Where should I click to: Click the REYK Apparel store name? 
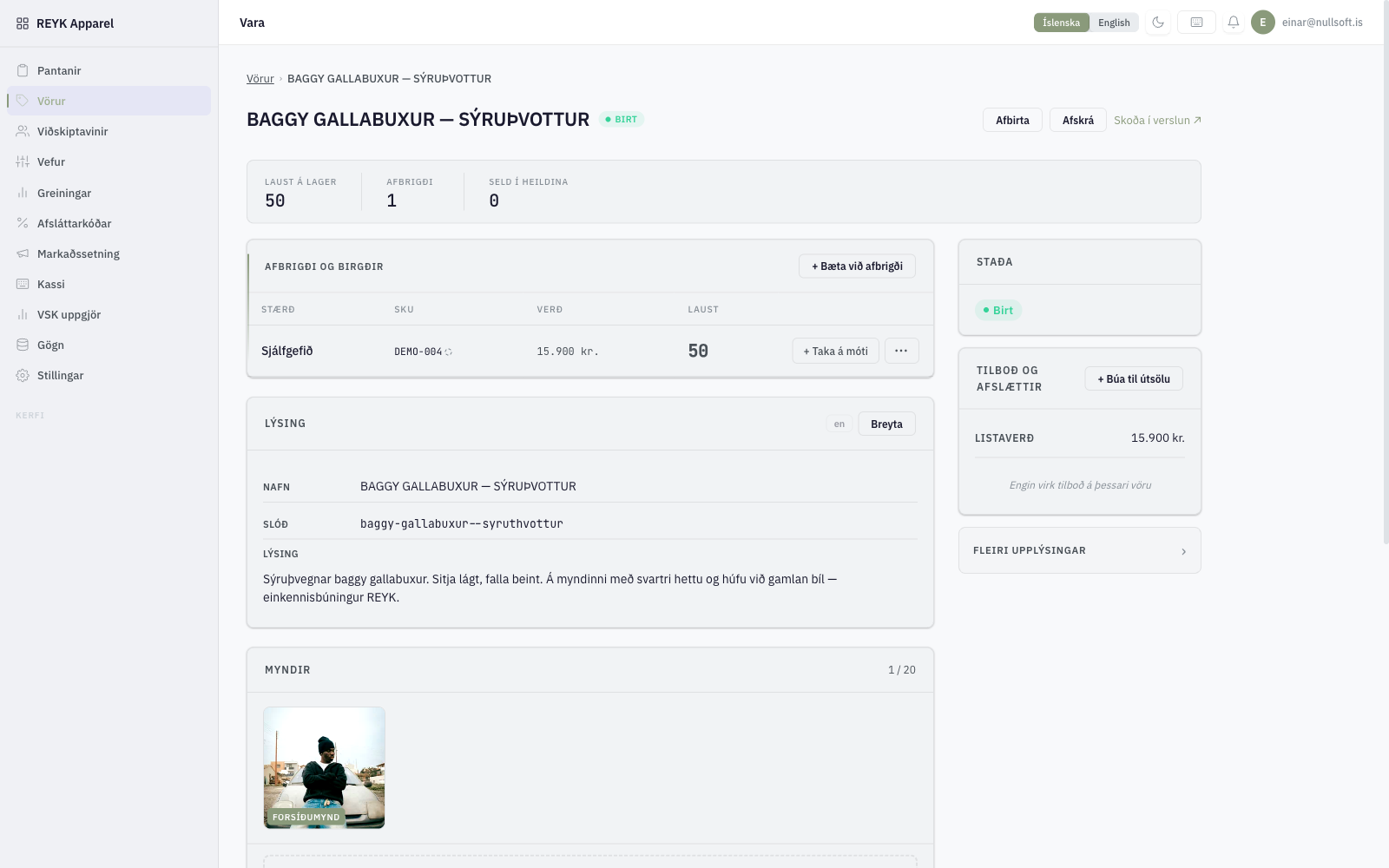click(75, 23)
